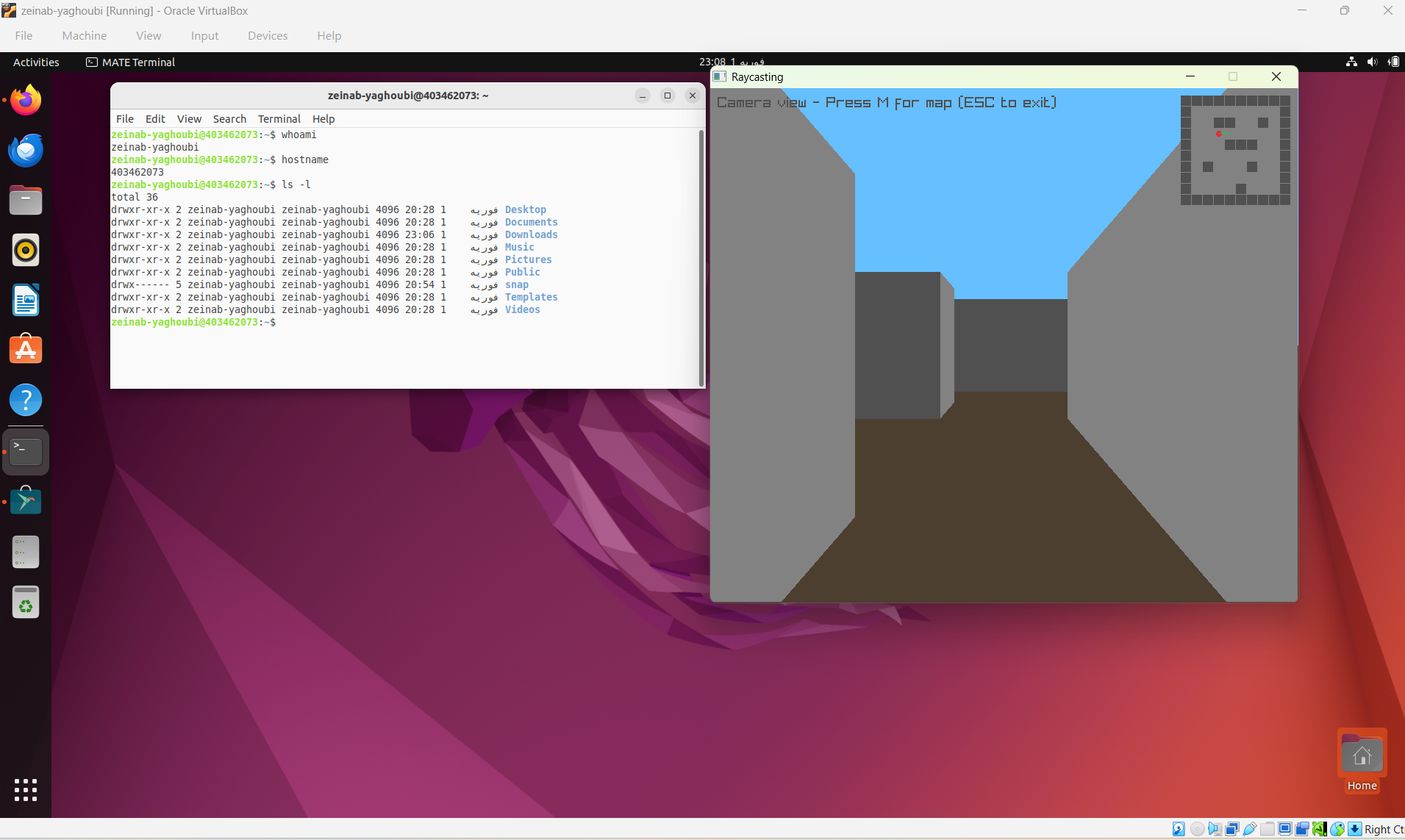The image size is (1405, 840).
Task: Open Ubuntu Software from the dock
Action: 26,349
